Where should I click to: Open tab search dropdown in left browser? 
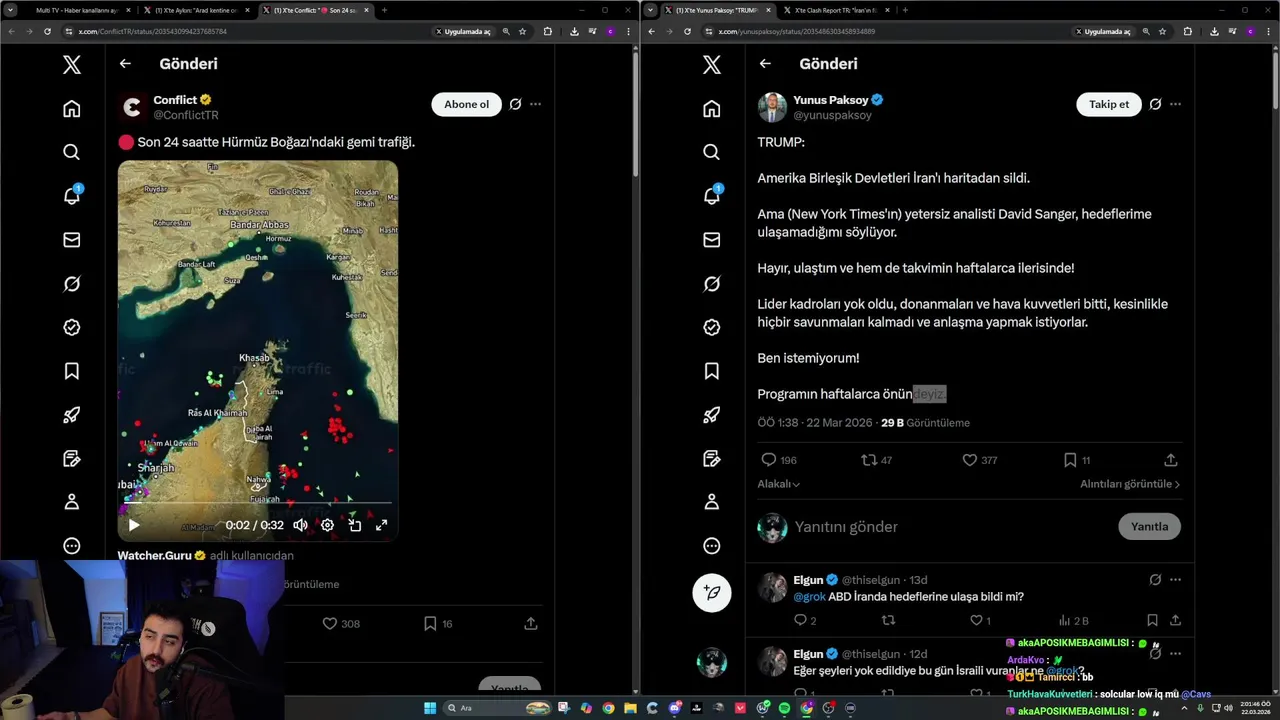(x=11, y=10)
